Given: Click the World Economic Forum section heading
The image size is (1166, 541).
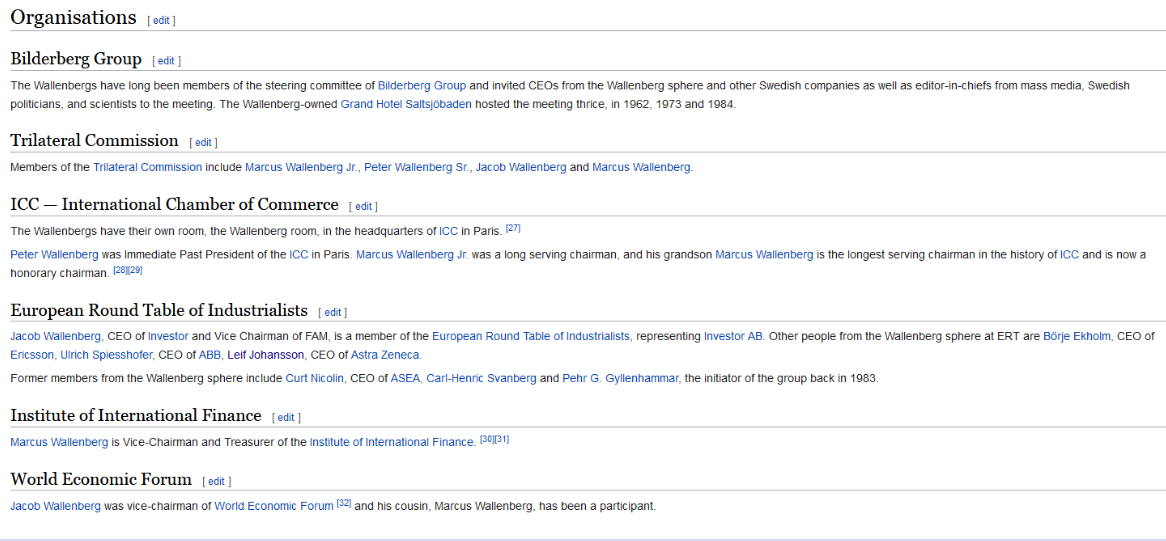Looking at the screenshot, I should (x=101, y=479).
